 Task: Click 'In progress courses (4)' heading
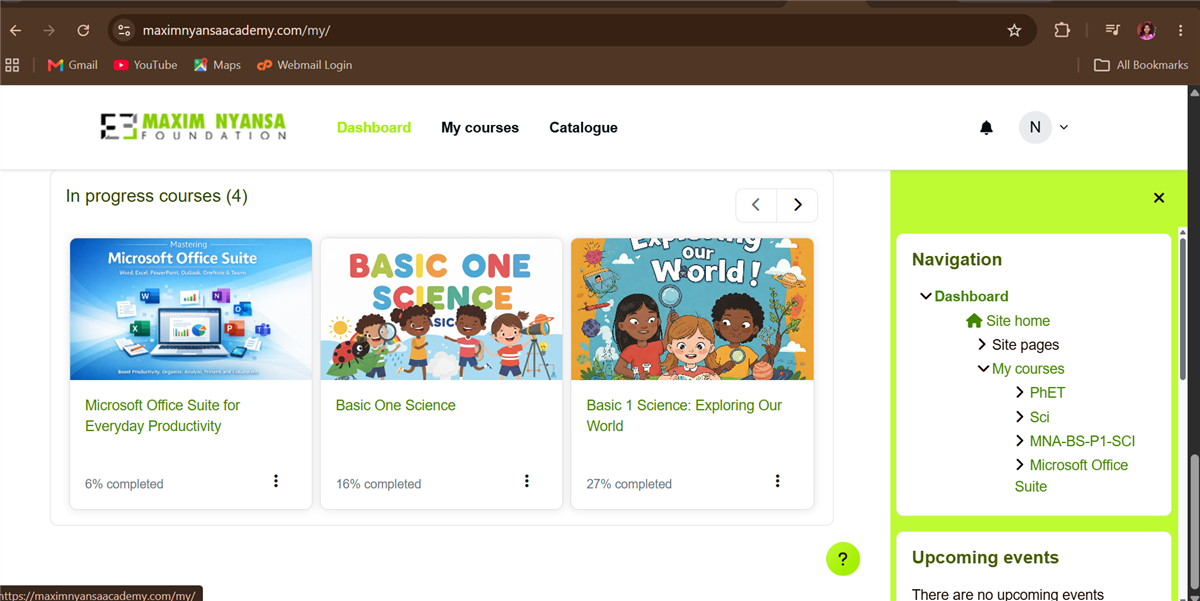[x=157, y=196]
